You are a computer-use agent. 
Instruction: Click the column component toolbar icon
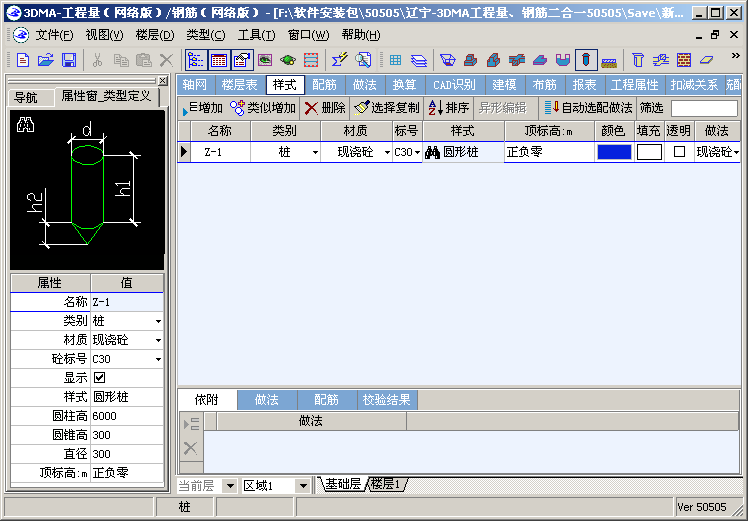[x=638, y=60]
